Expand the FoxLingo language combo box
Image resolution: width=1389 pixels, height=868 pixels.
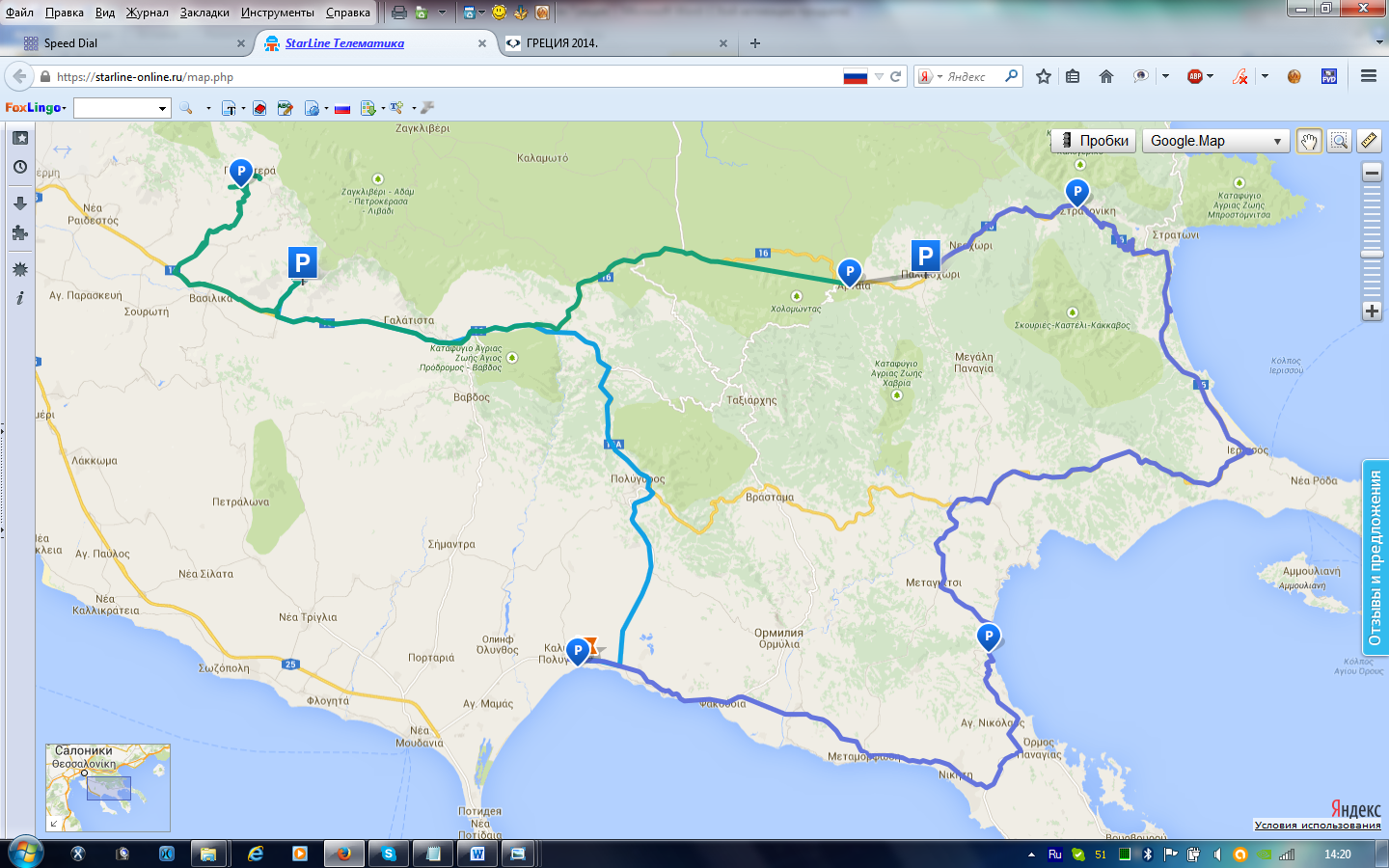click(x=162, y=108)
